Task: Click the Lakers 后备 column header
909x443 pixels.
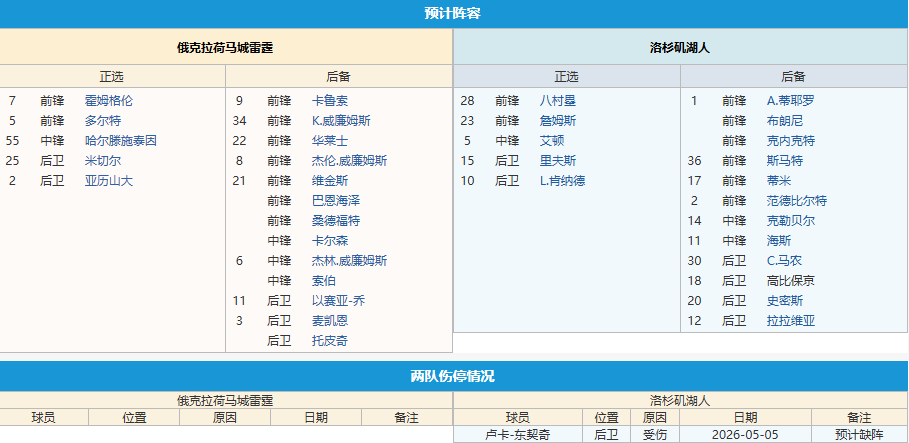Action: point(793,77)
